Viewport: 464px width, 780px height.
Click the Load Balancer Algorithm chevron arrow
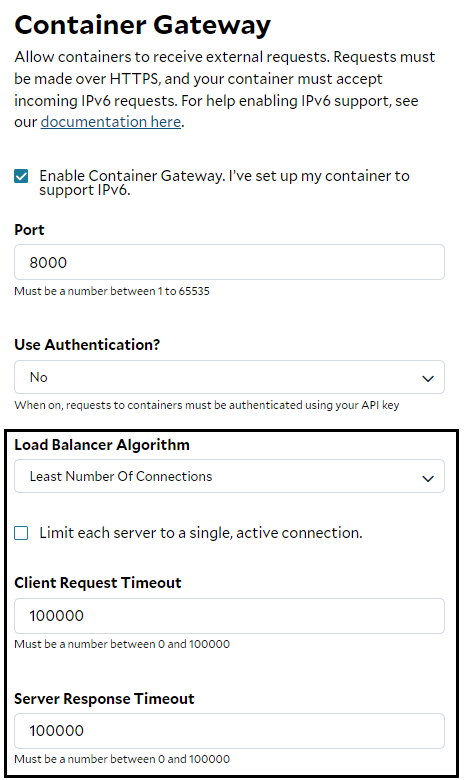click(428, 479)
